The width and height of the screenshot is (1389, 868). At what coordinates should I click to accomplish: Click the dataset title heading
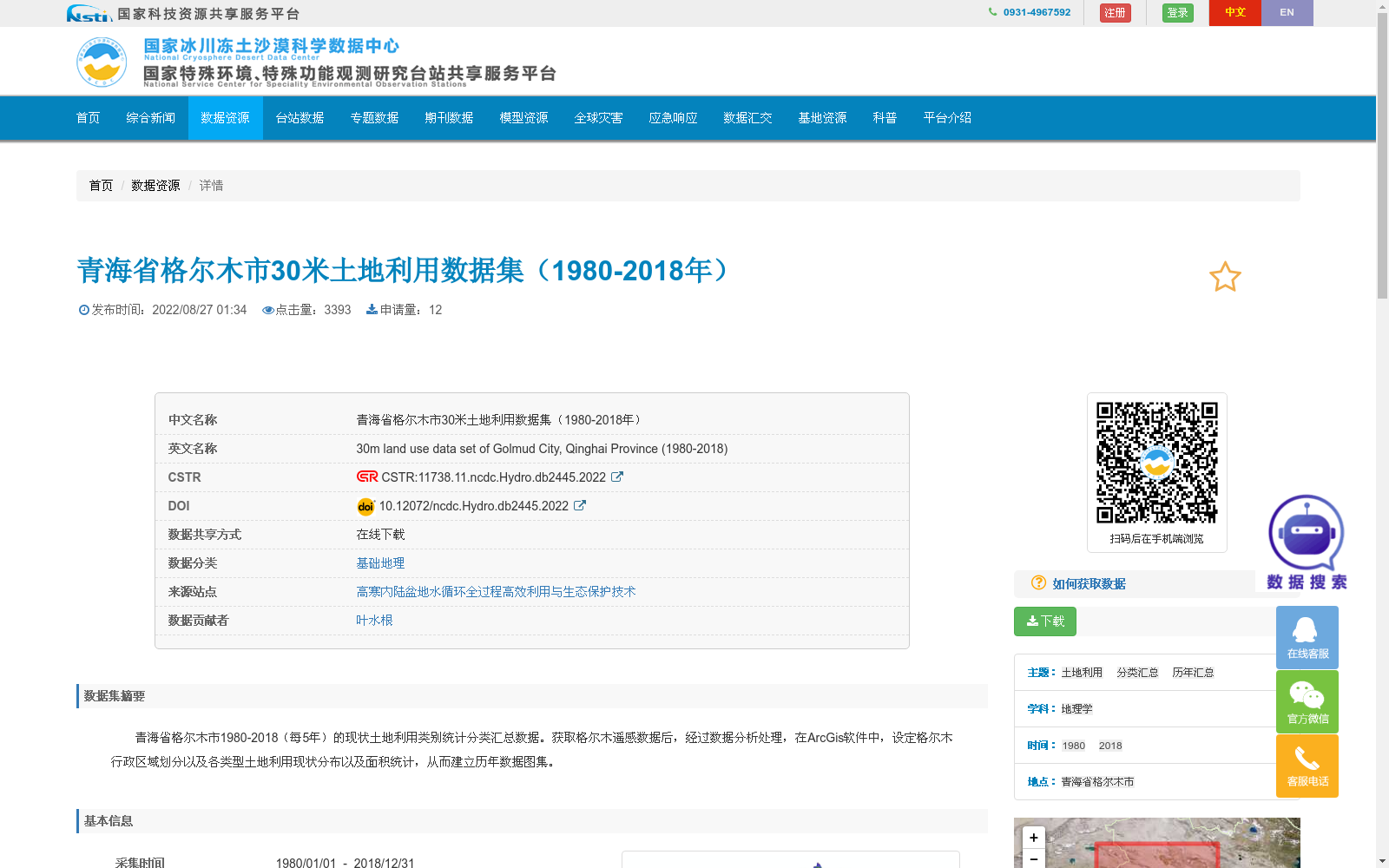coord(406,271)
